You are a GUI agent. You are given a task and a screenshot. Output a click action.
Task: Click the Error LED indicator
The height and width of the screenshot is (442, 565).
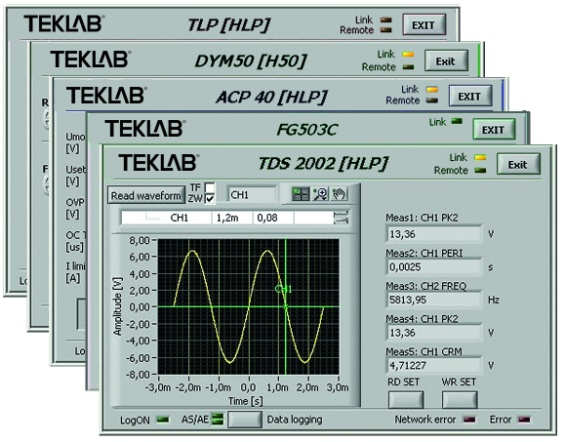(x=524, y=419)
